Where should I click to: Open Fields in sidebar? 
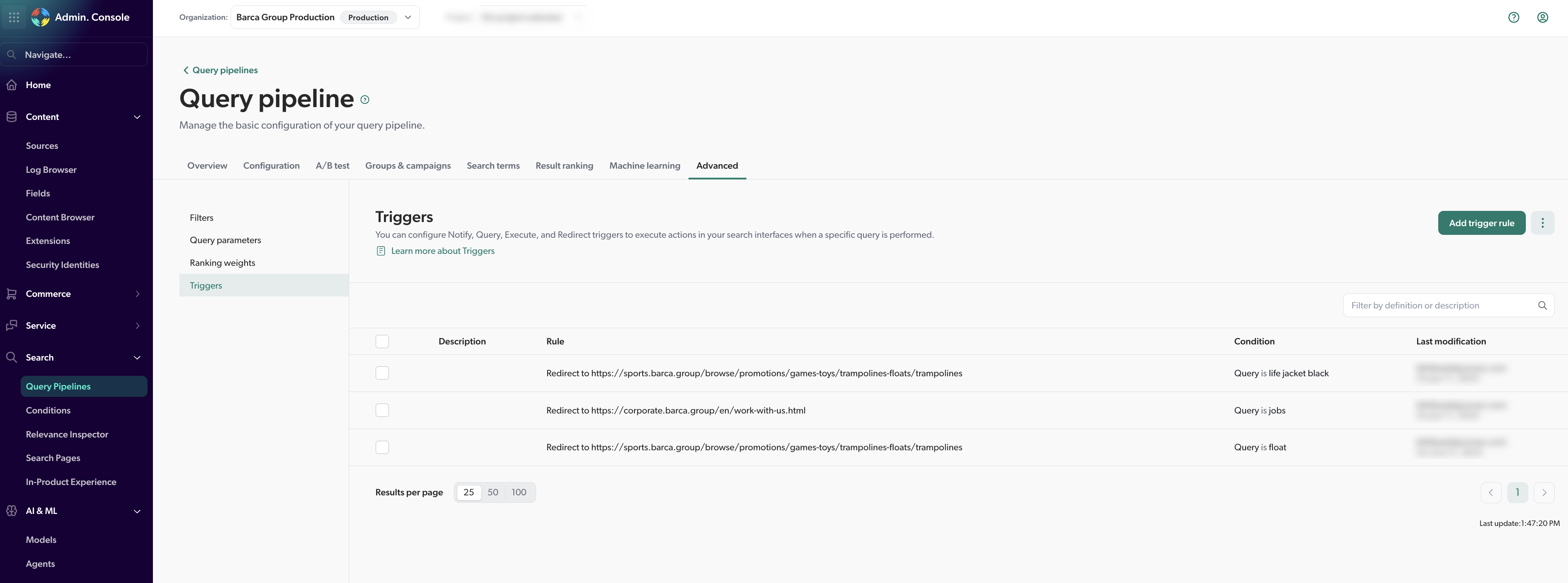[38, 193]
